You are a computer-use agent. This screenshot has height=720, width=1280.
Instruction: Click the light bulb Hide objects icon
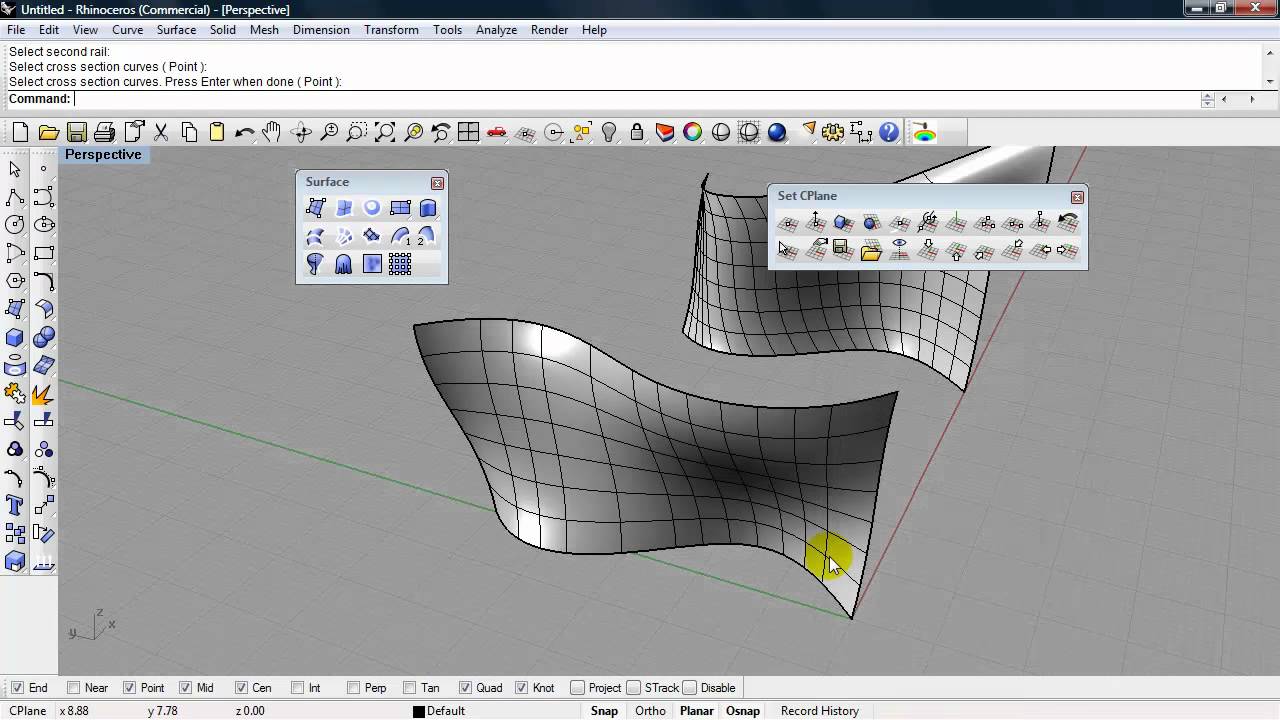609,132
